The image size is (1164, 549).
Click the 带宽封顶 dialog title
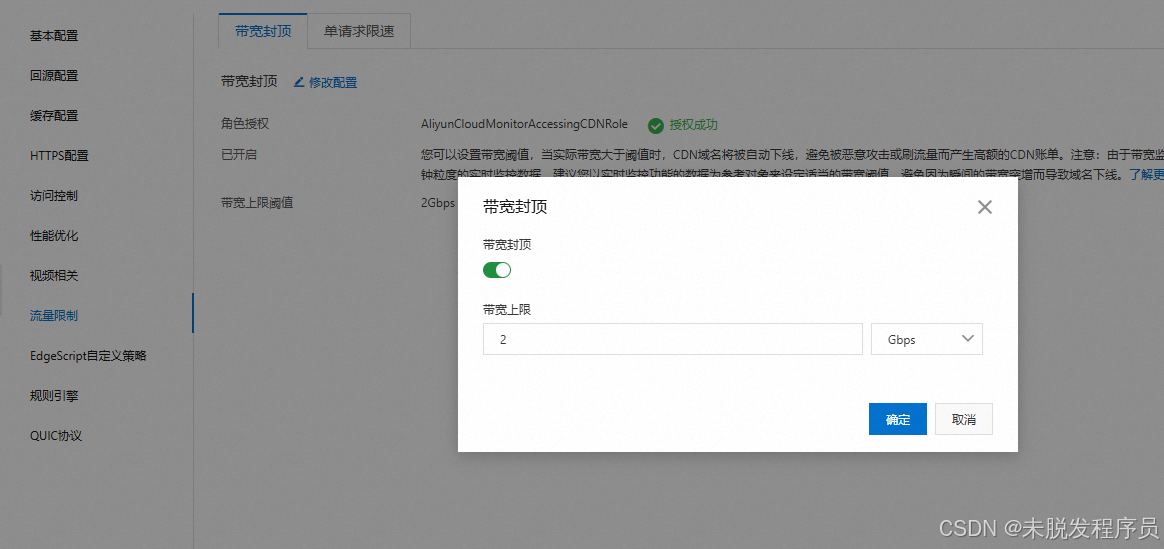515,207
